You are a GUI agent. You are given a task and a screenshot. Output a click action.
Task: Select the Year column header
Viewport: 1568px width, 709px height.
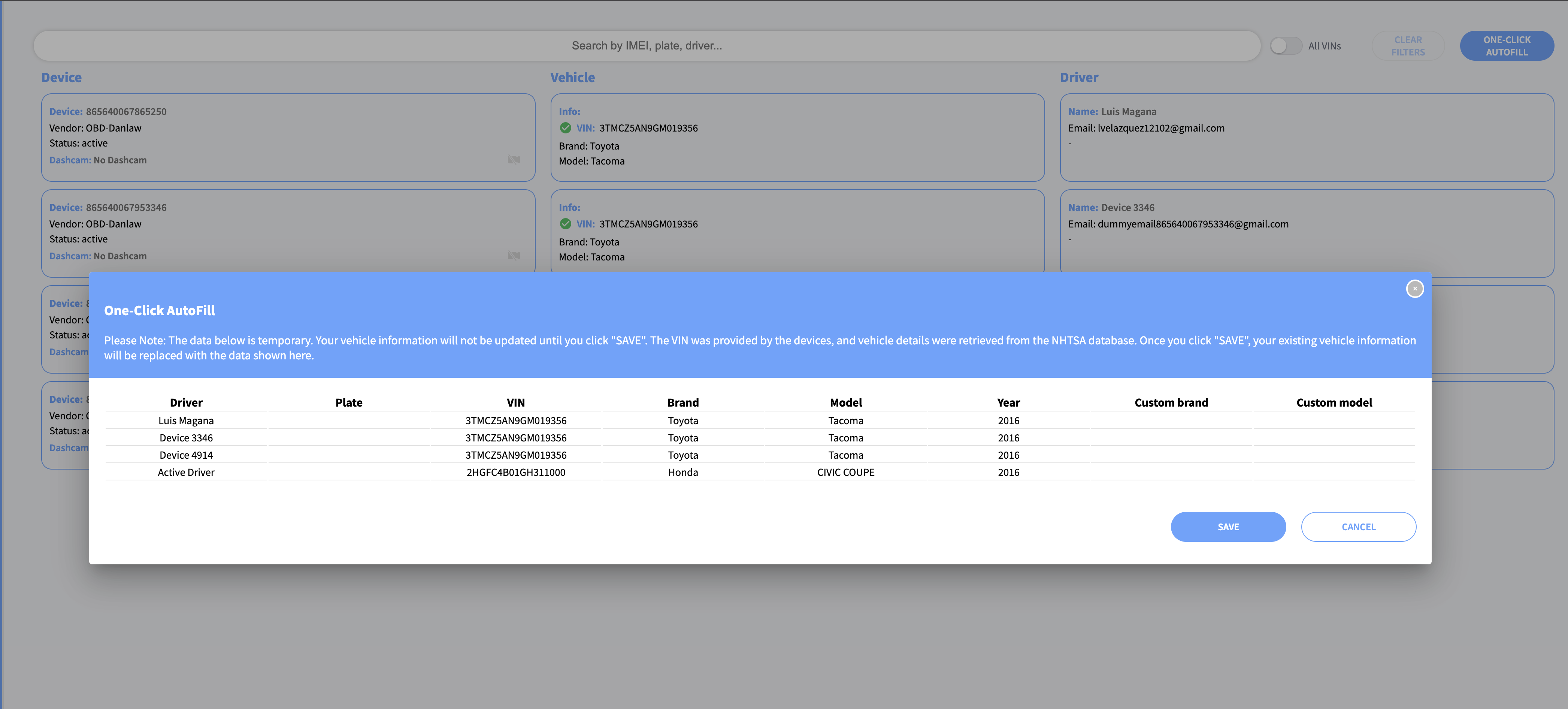tap(1009, 402)
